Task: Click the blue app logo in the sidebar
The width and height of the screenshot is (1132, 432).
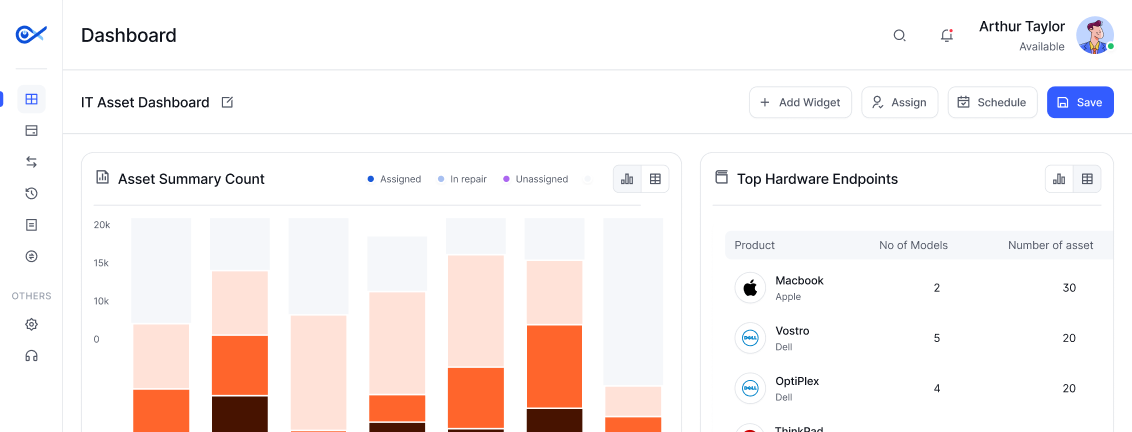Action: [x=31, y=34]
